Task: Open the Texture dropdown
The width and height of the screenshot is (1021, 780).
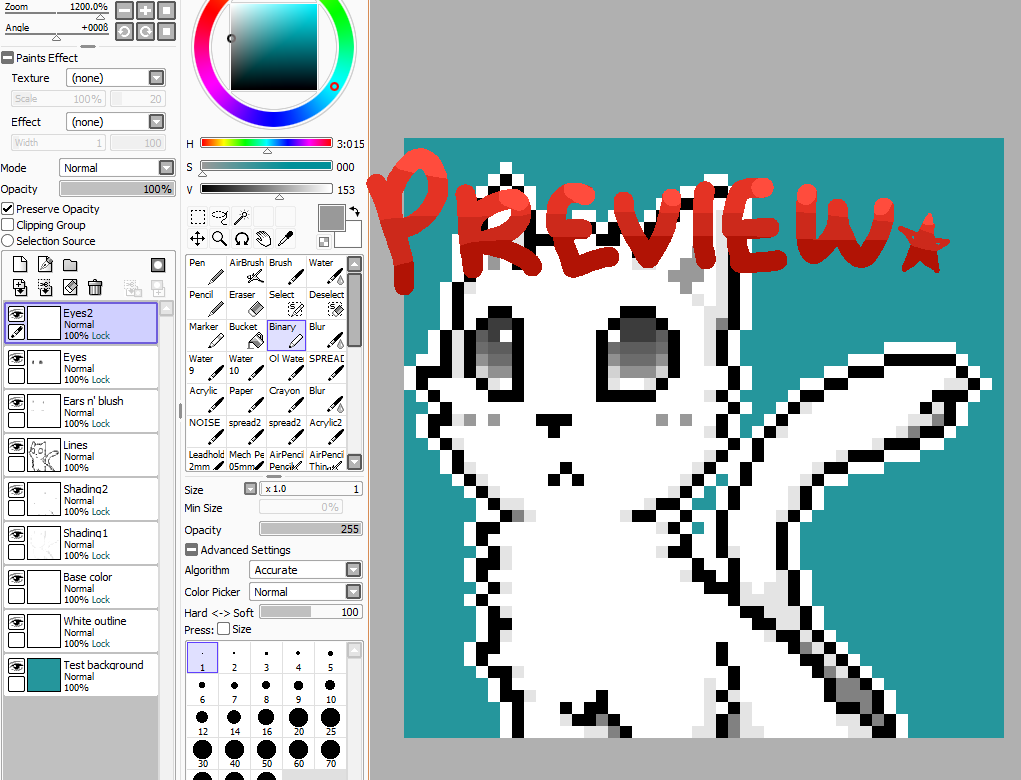Action: pos(116,78)
